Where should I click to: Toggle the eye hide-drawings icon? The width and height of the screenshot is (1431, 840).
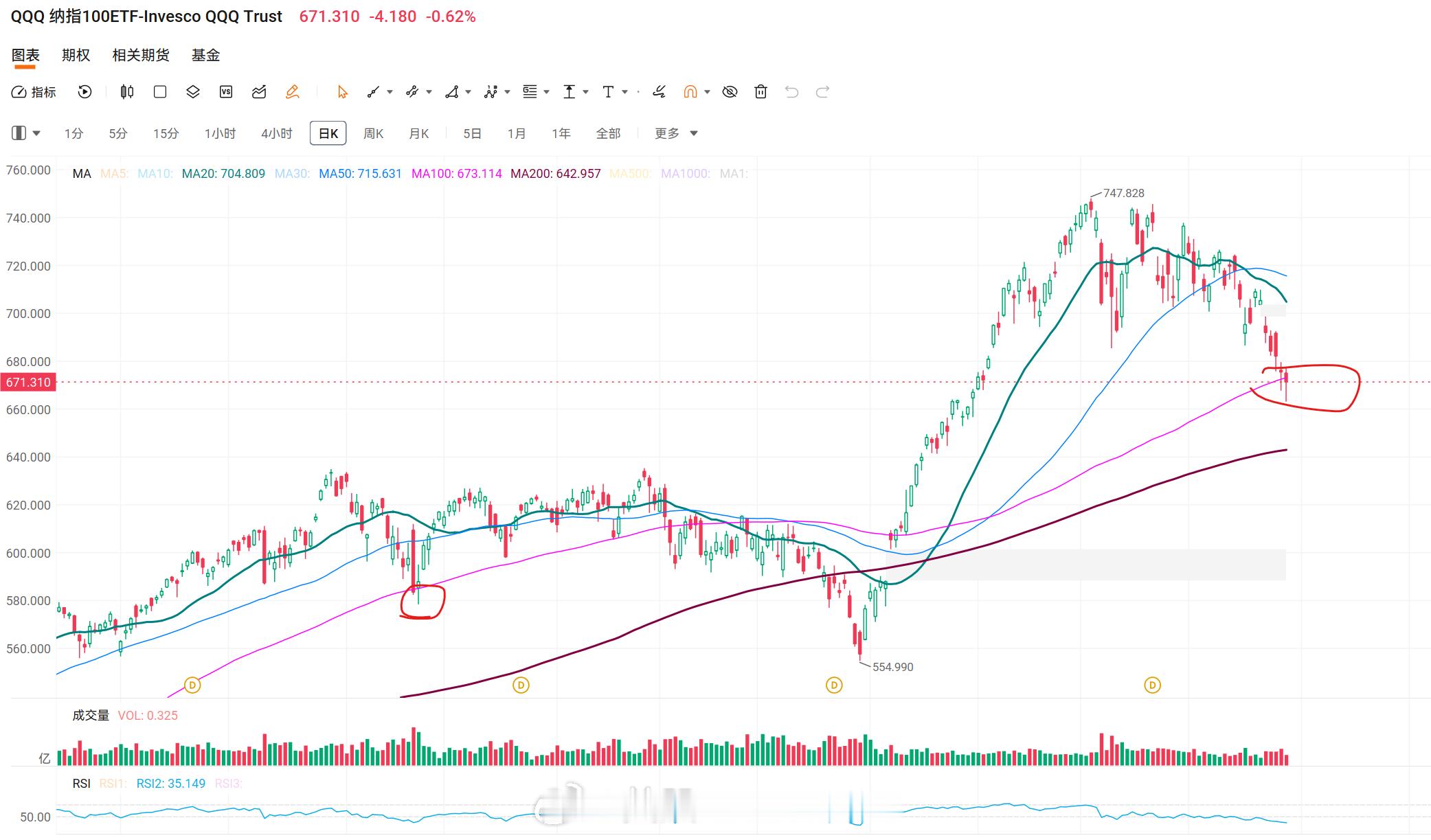coord(730,92)
